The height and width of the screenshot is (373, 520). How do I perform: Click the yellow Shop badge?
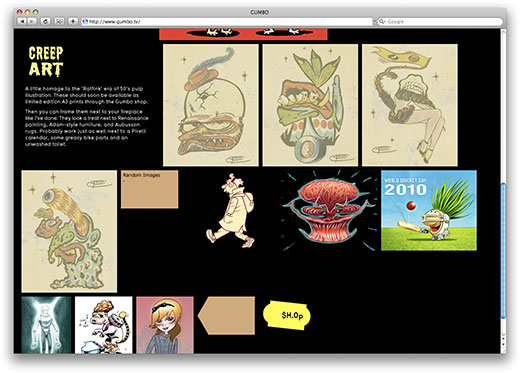click(287, 315)
